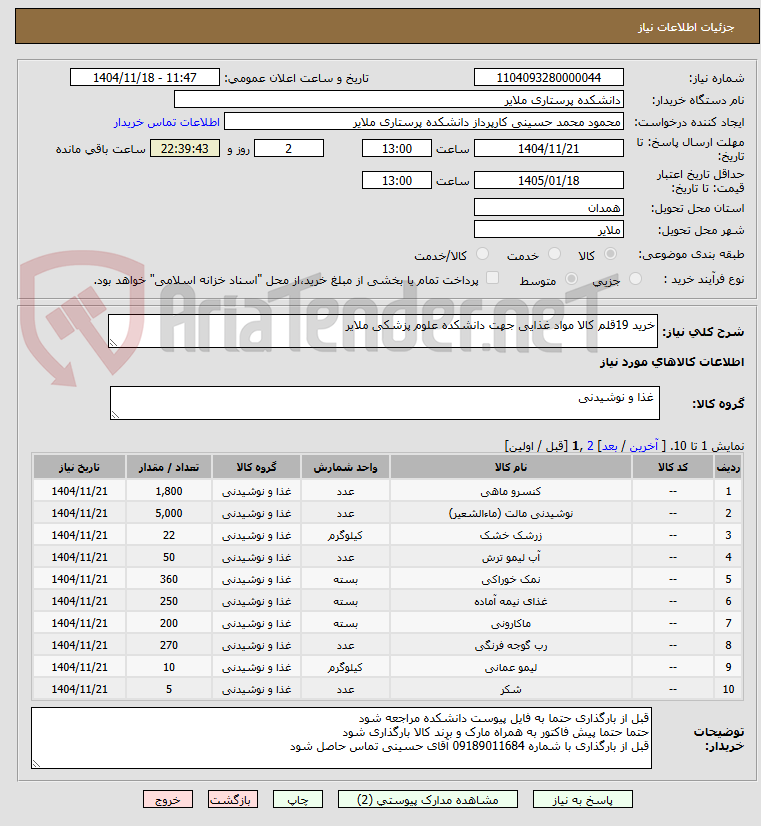This screenshot has width=761, height=826.
Task: Click quantity 270 in رب گوجه row
Action: [169, 645]
